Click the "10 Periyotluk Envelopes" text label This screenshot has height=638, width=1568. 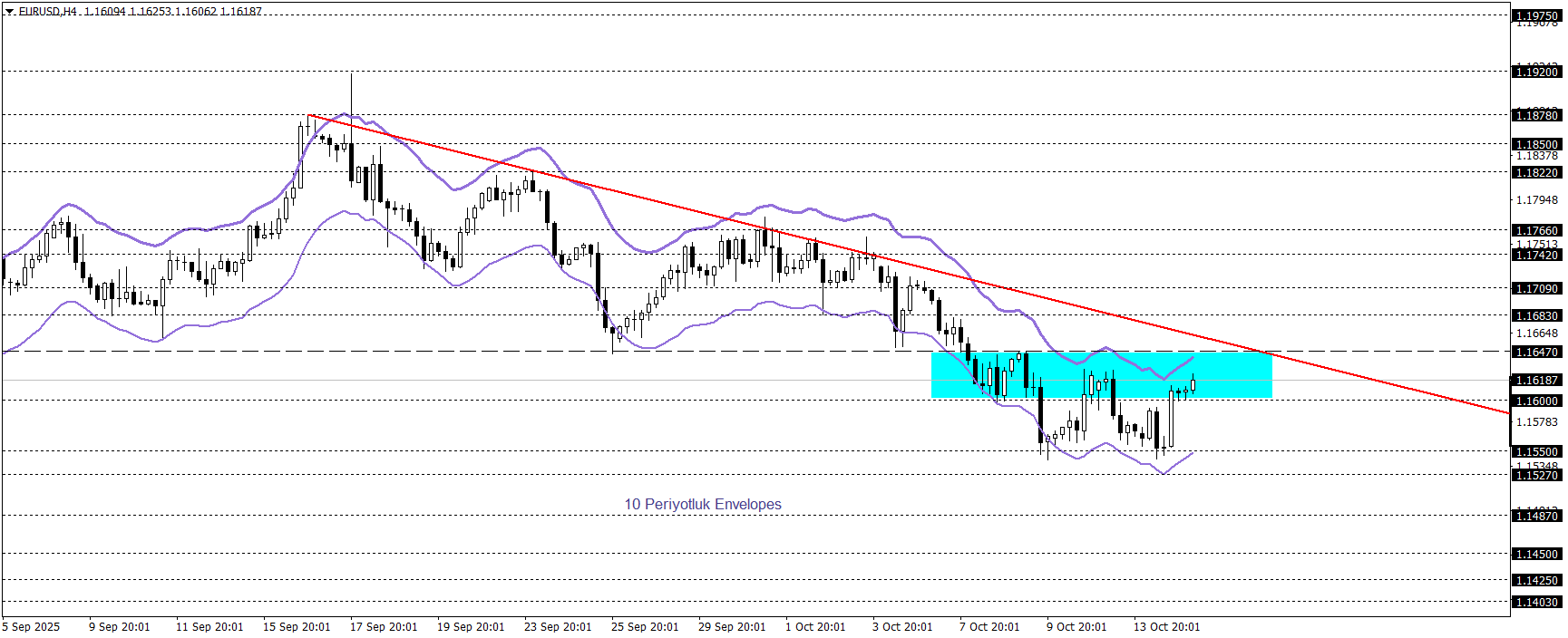(x=703, y=505)
